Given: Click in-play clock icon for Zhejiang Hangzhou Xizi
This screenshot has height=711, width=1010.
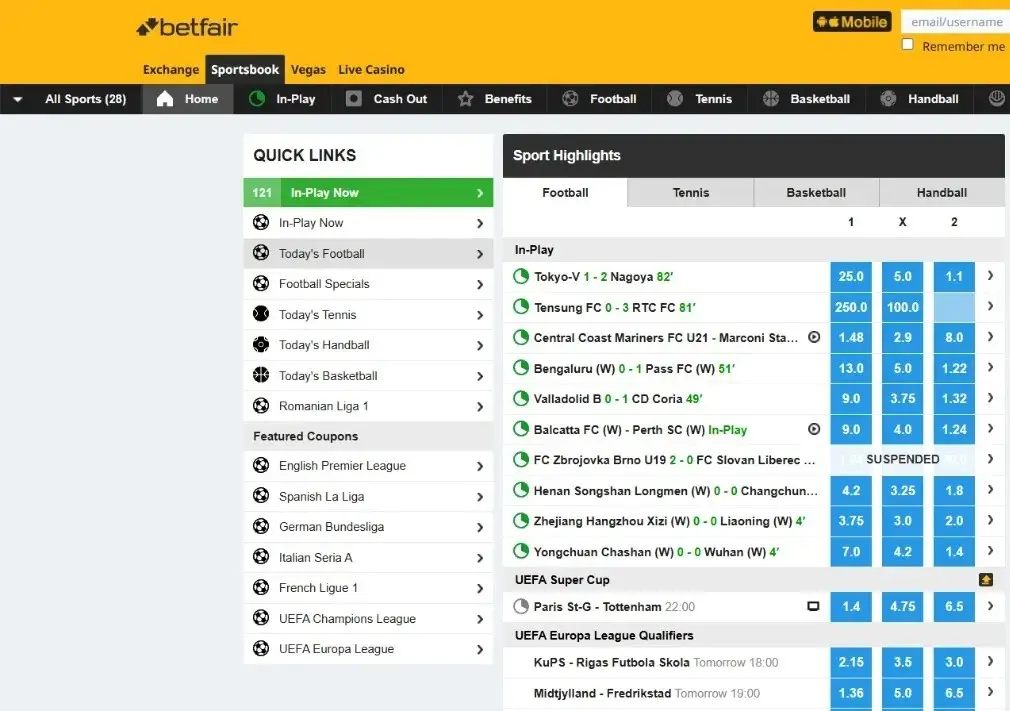Looking at the screenshot, I should [520, 520].
